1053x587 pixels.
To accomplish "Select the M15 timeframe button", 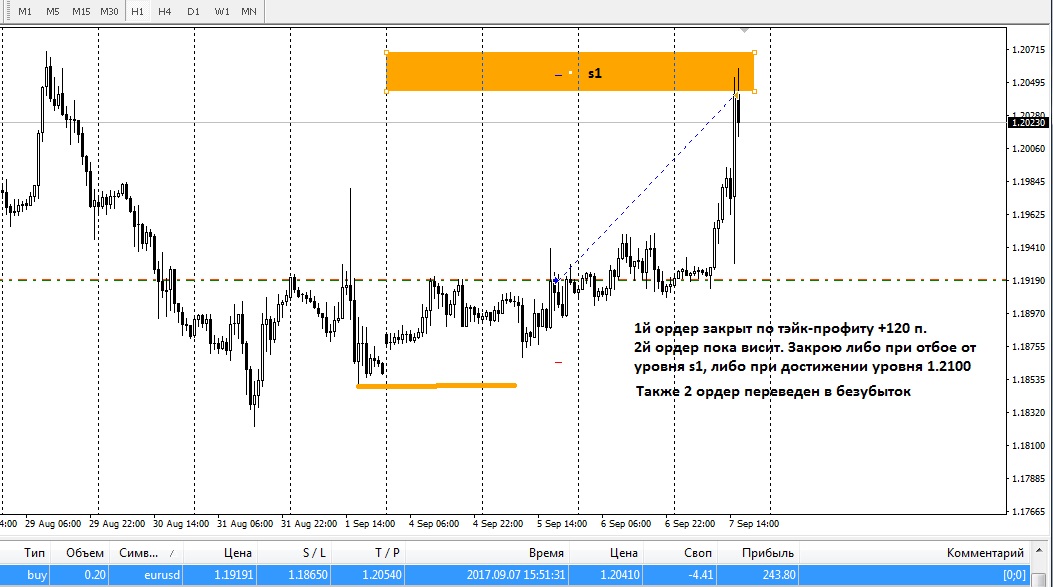I will click(x=81, y=11).
